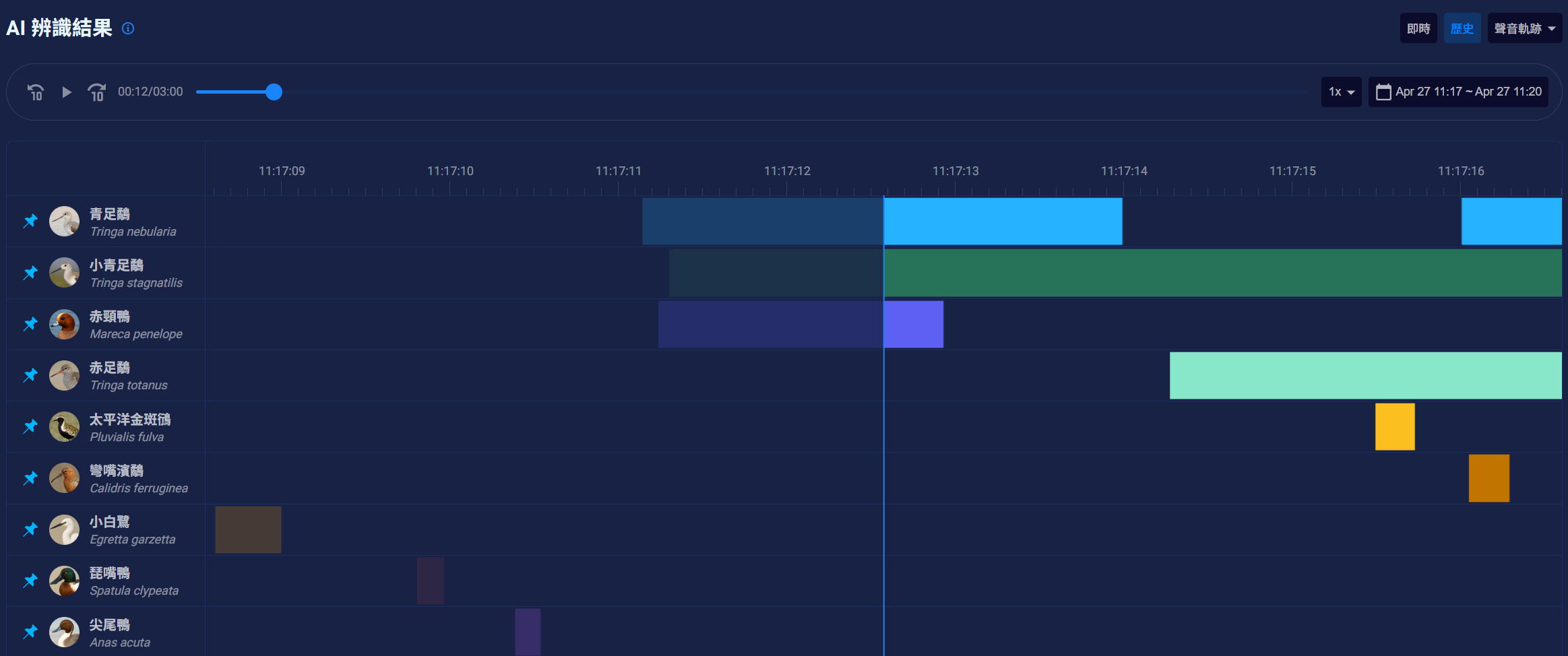
Task: Click the playback progress slider handle
Action: (274, 92)
